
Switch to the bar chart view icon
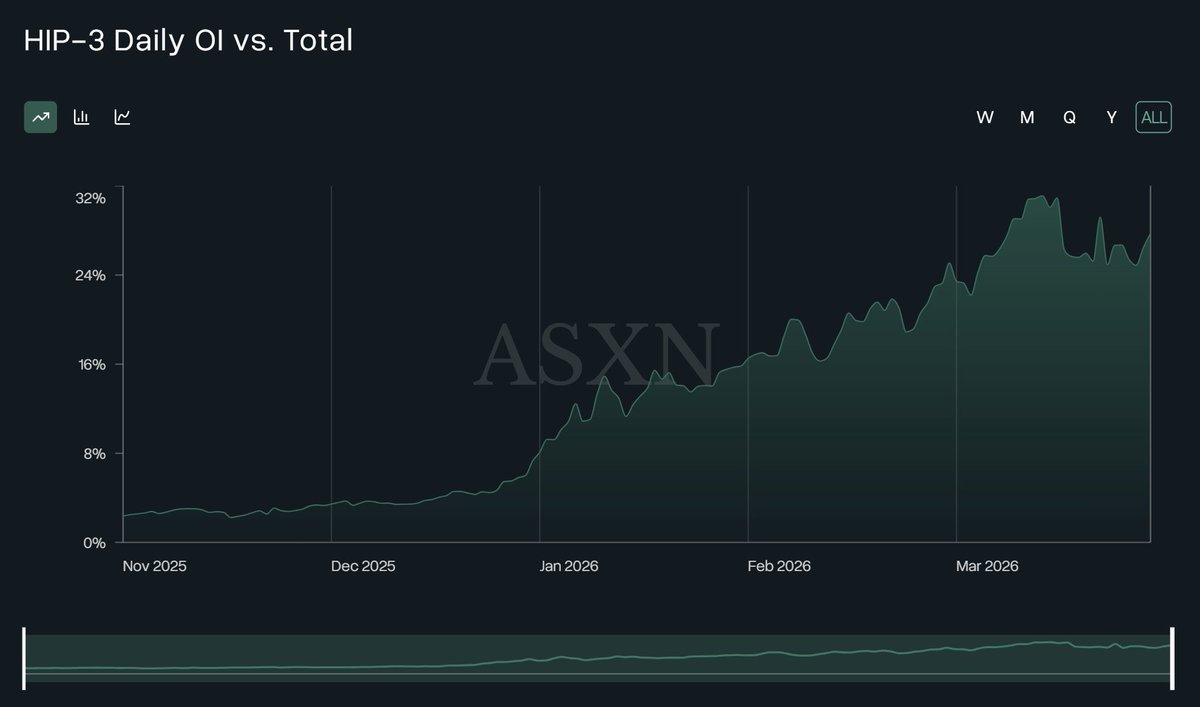82,117
